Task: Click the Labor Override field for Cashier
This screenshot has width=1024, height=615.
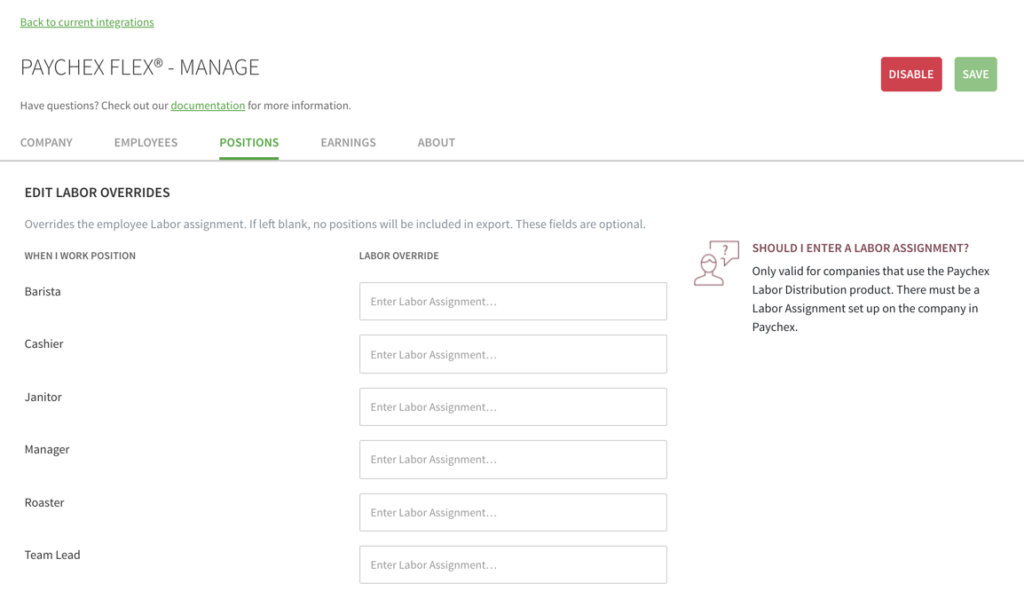Action: [512, 354]
